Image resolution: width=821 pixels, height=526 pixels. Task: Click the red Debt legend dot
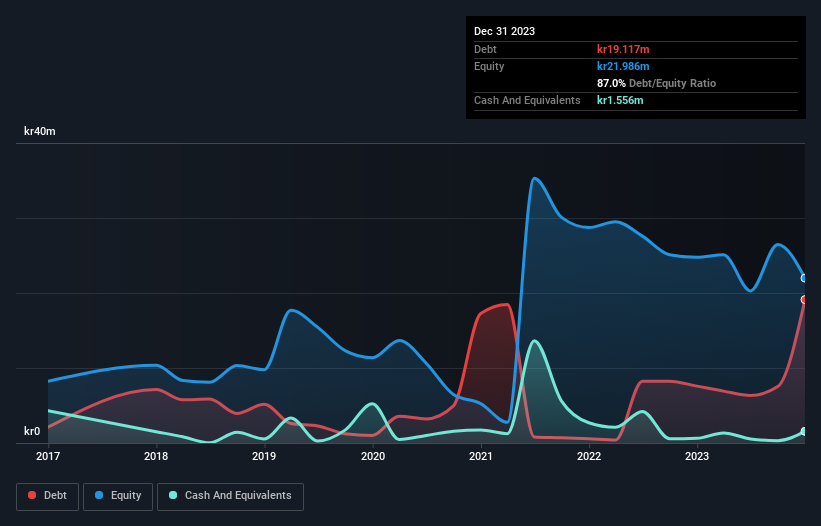coord(32,495)
